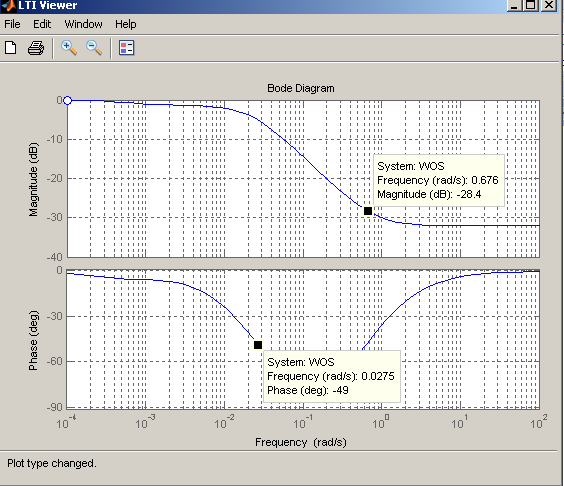The height and width of the screenshot is (486, 564).
Task: Click the Frequency (rad/s) axis label
Action: click(301, 442)
